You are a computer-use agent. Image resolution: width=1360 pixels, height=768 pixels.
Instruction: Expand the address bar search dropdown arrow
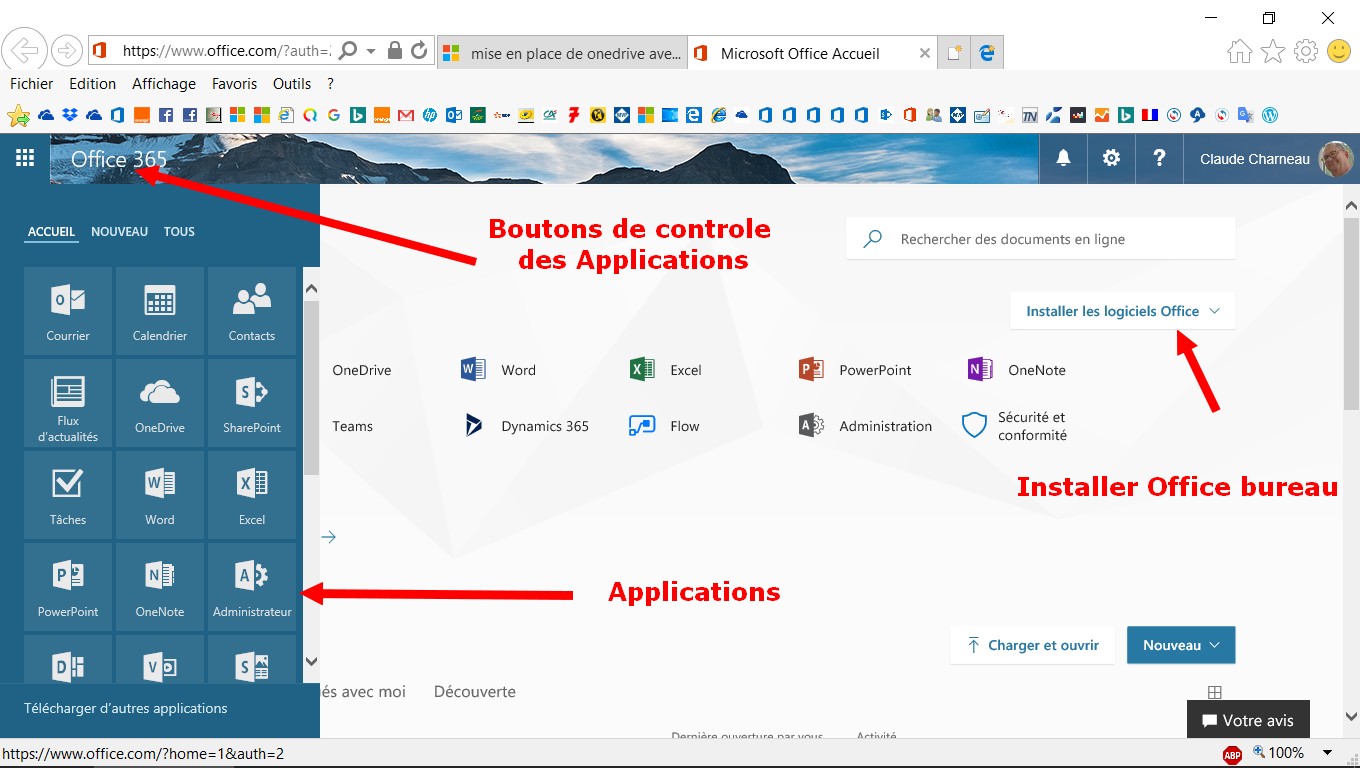pos(371,51)
